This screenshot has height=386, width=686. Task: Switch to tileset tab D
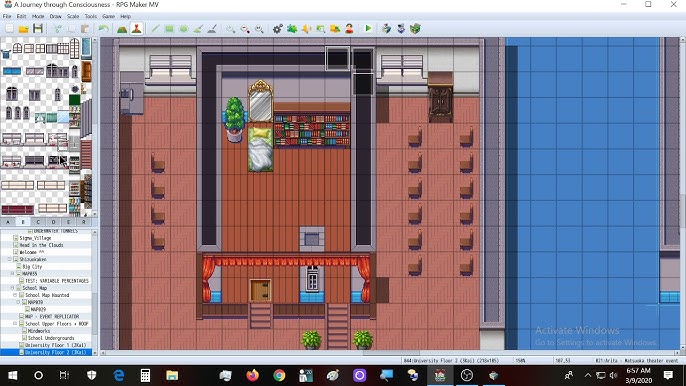pos(53,222)
